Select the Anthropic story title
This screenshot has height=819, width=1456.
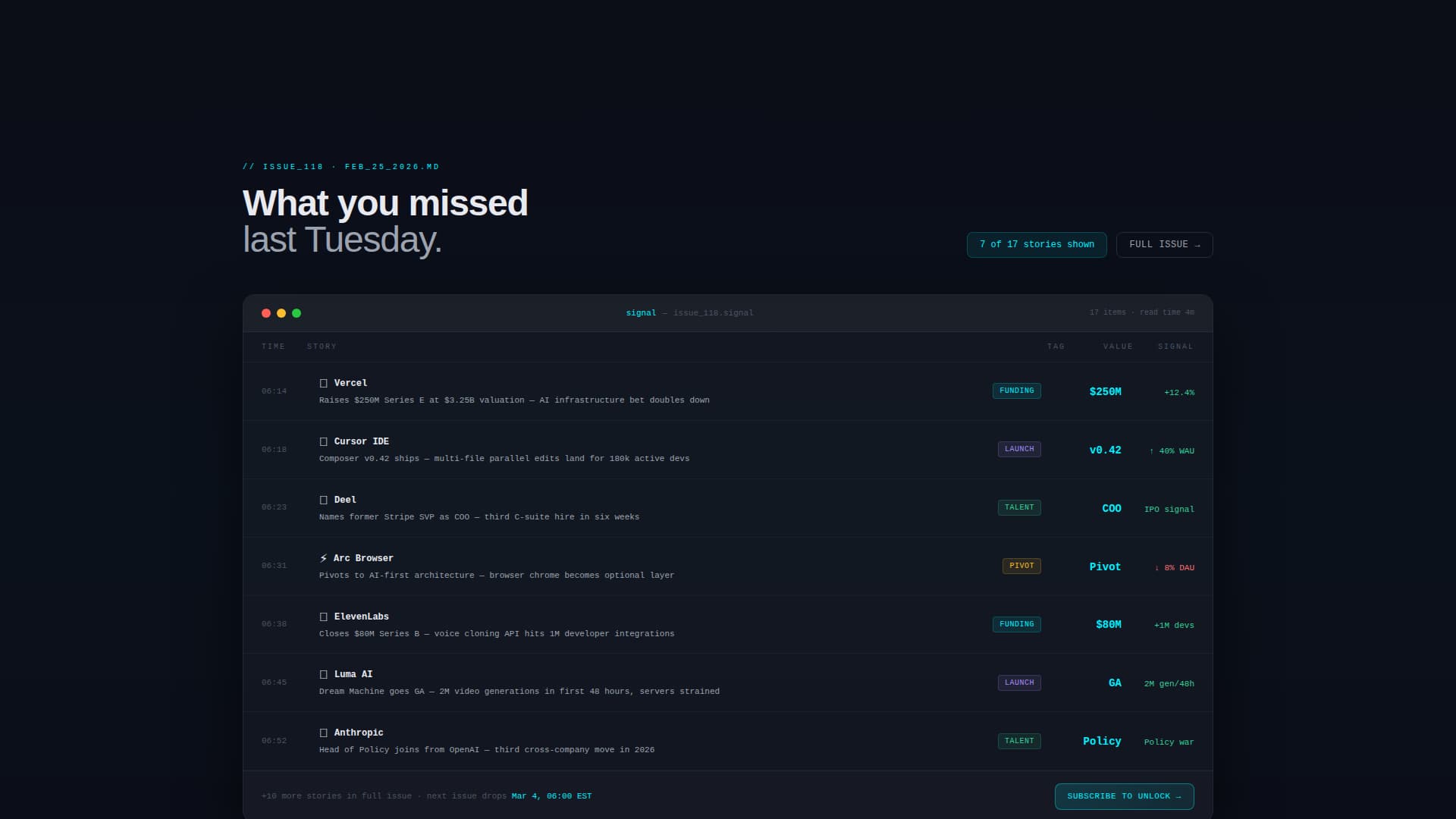[x=359, y=733]
